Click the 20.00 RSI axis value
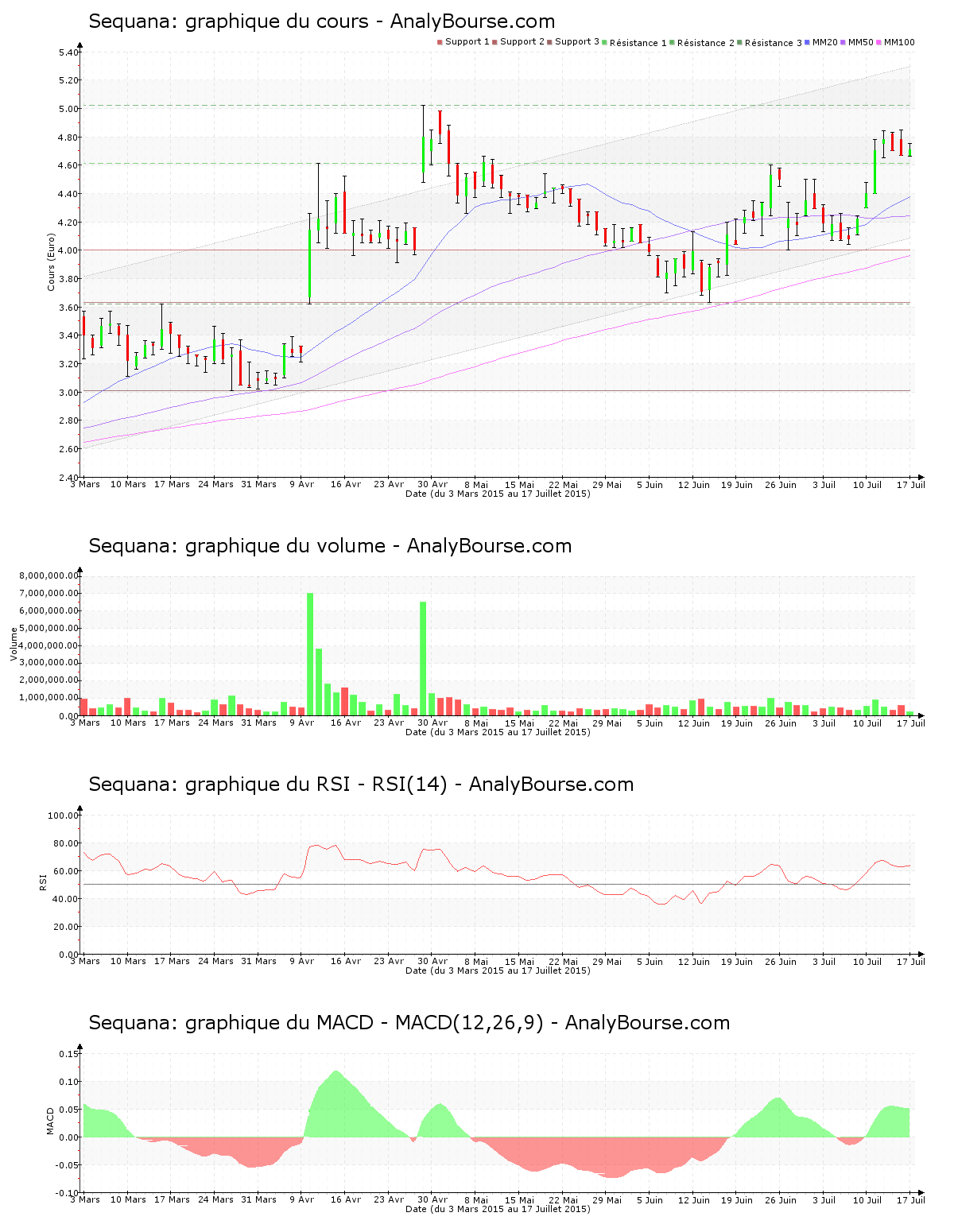This screenshot has width=954, height=1232. pos(66,927)
